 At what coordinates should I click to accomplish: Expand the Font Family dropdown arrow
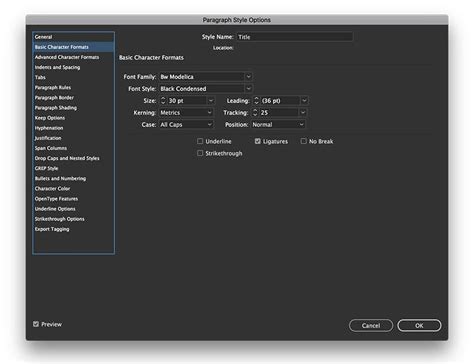click(x=249, y=77)
